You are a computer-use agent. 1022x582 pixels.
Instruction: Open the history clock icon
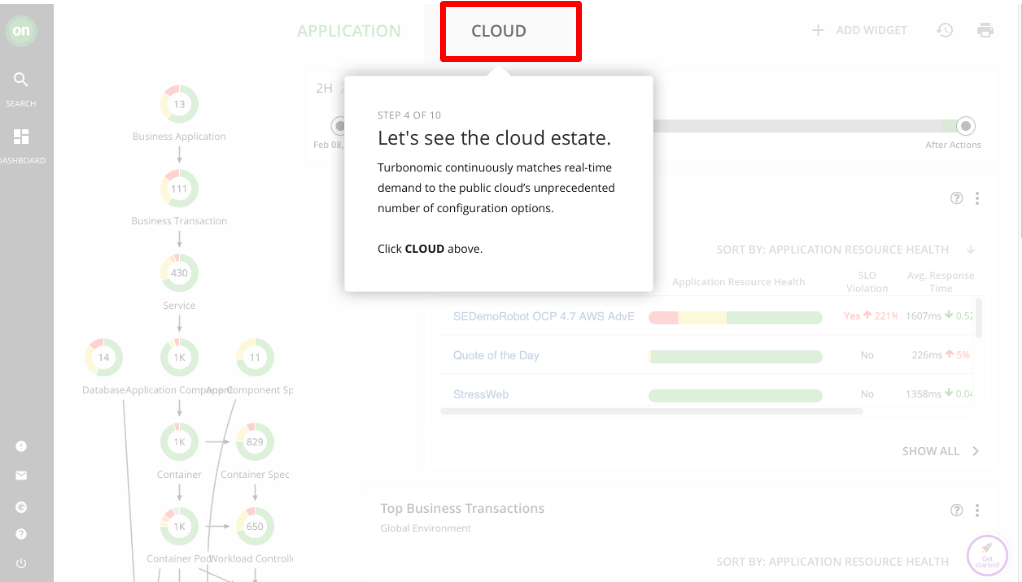pos(944,30)
